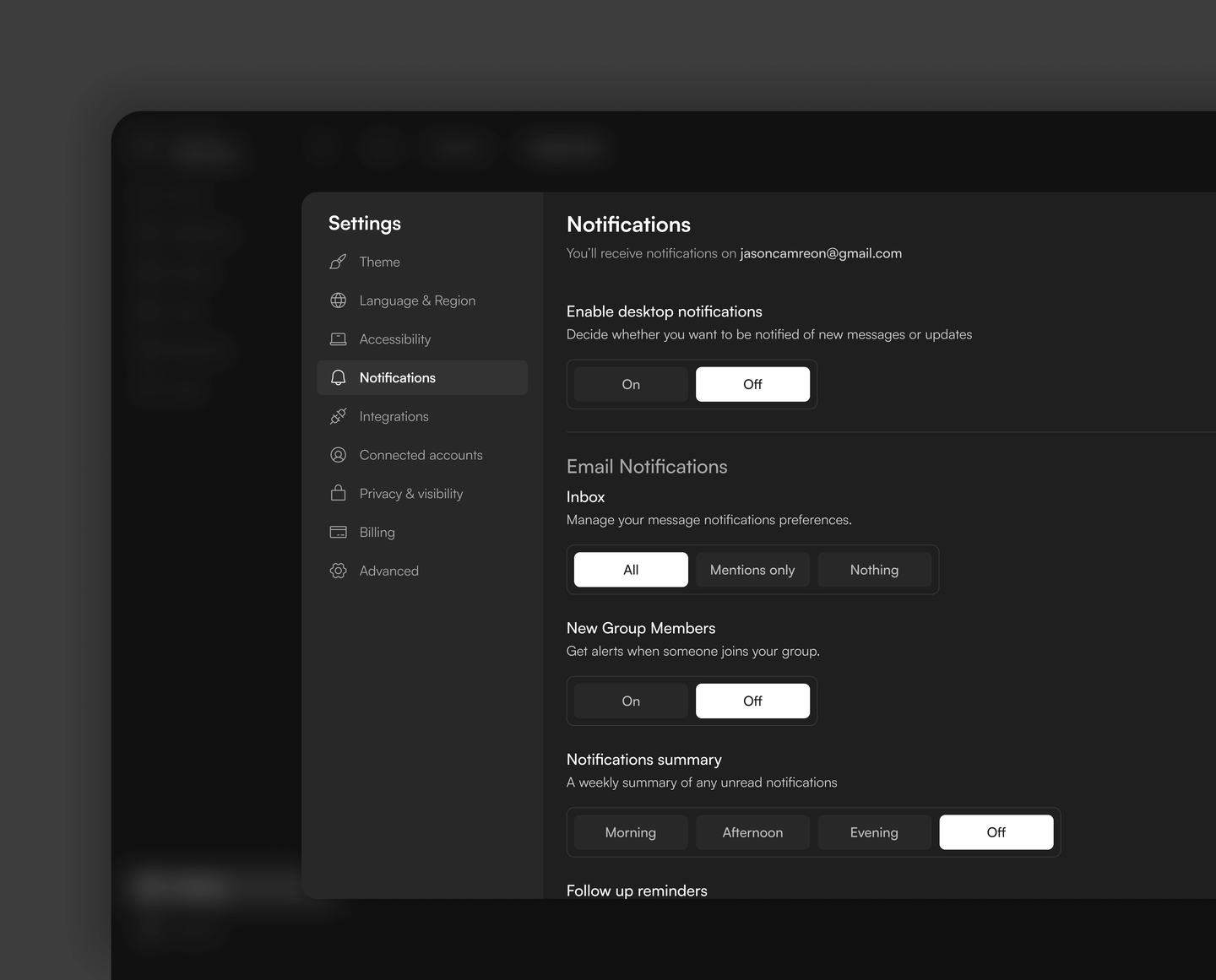
Task: Click the jasoncamreon@gmail.com email address
Action: pos(821,253)
